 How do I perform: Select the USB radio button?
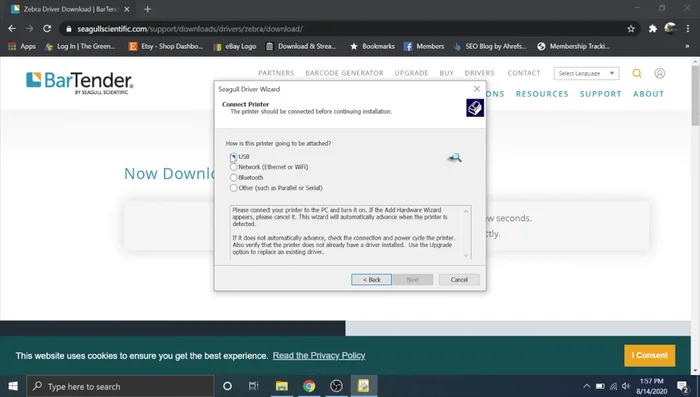tap(233, 156)
